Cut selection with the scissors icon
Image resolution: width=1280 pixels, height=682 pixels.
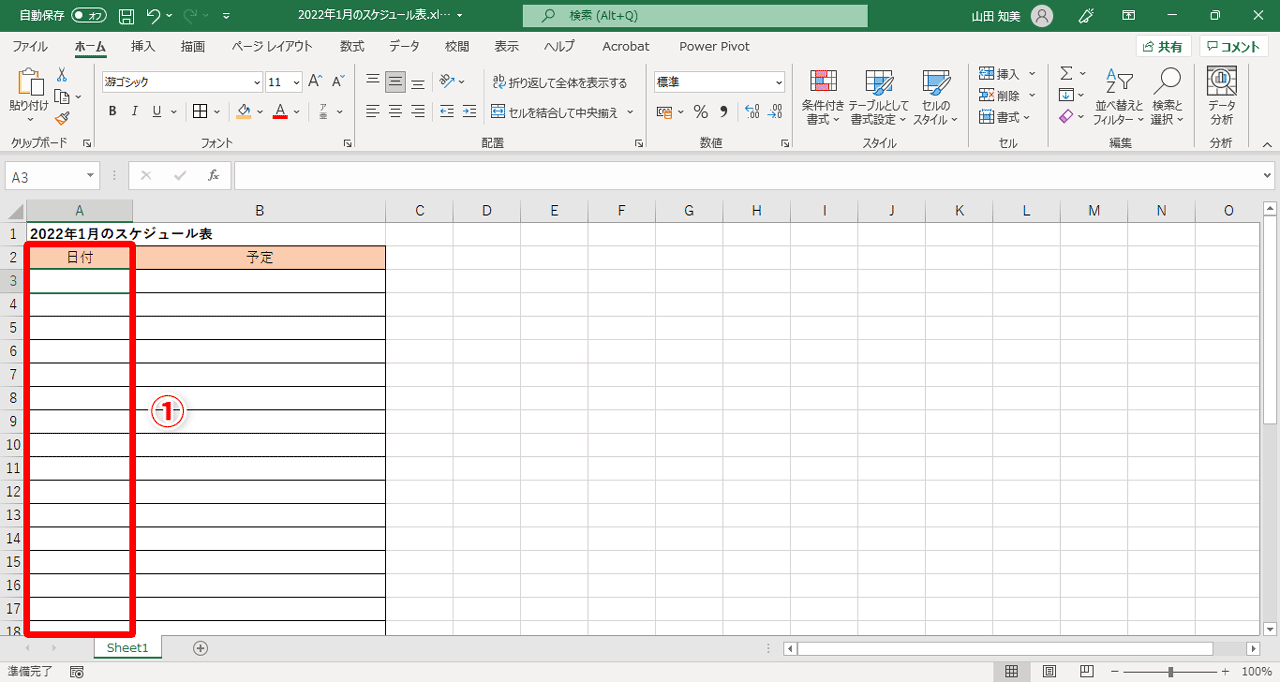[x=62, y=74]
